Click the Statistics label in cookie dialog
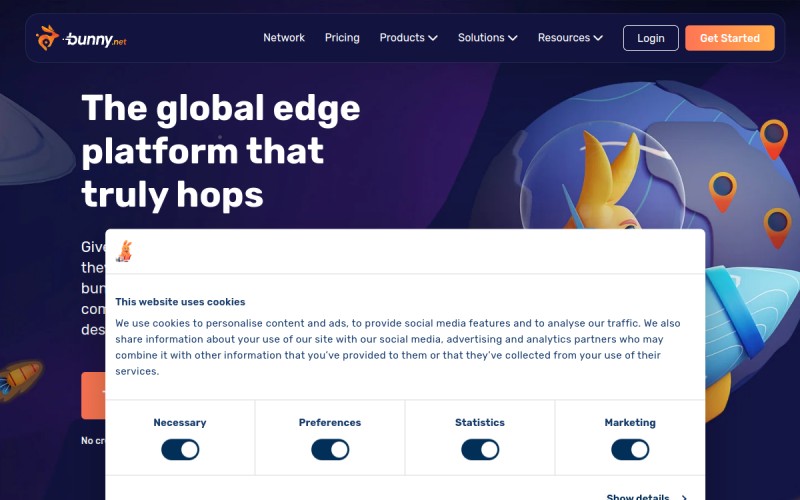 (x=480, y=422)
